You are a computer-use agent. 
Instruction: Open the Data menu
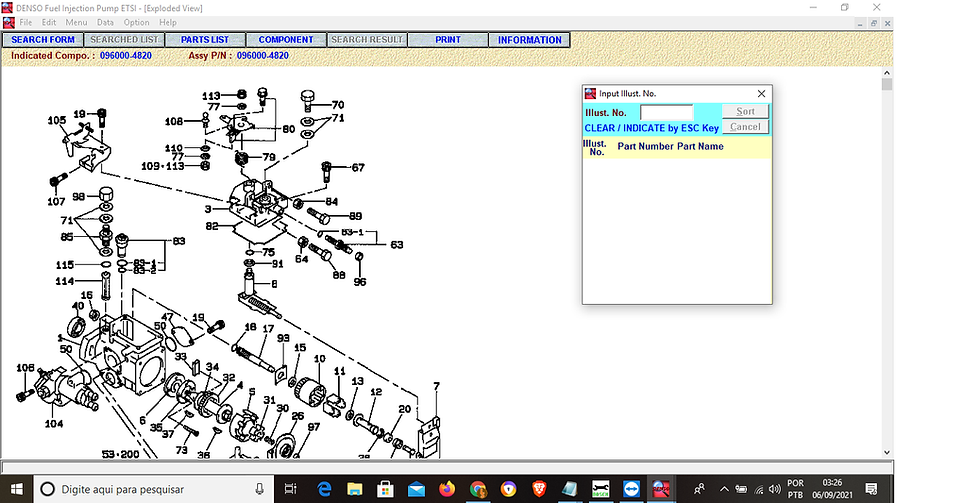[x=105, y=22]
